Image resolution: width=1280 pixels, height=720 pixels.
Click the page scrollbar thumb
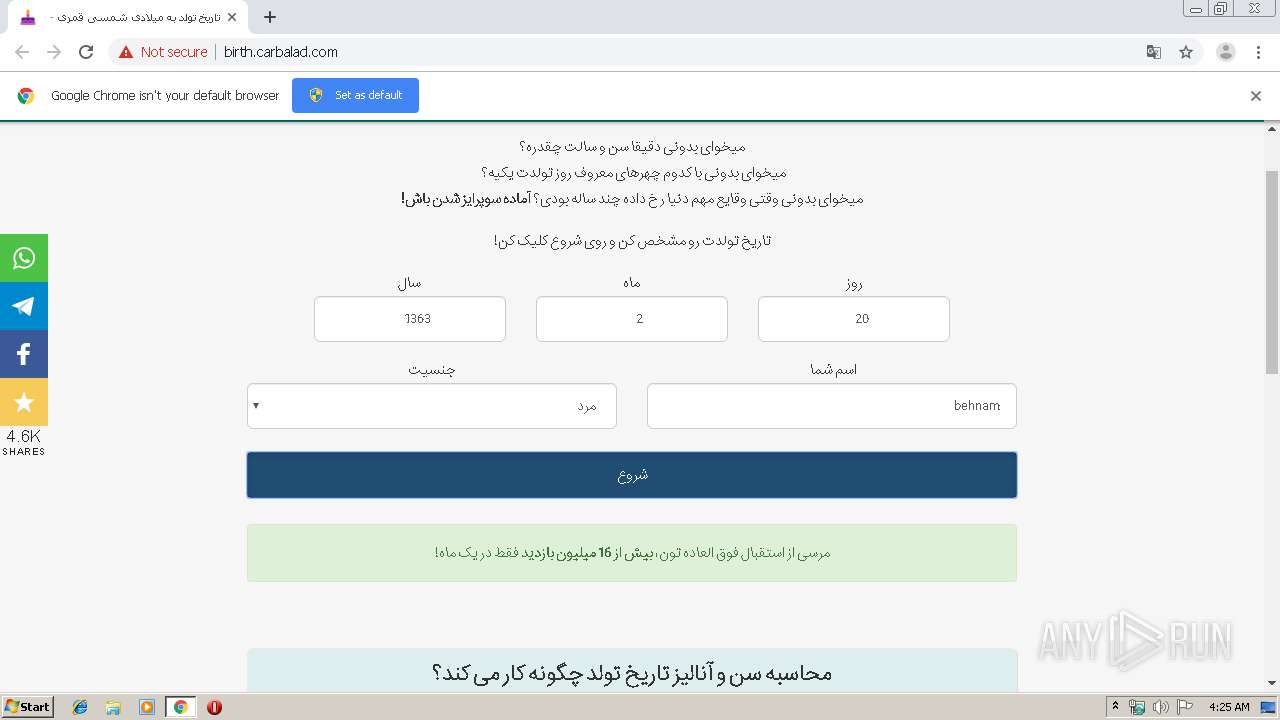pos(1272,272)
